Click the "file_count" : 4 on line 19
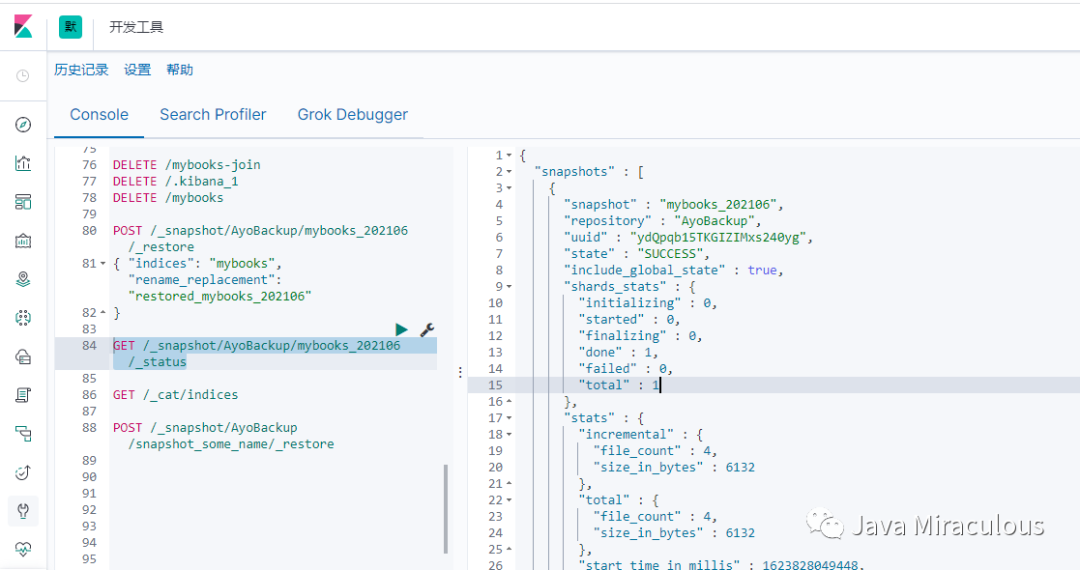Screen dimensions: 1080x570 655,451
